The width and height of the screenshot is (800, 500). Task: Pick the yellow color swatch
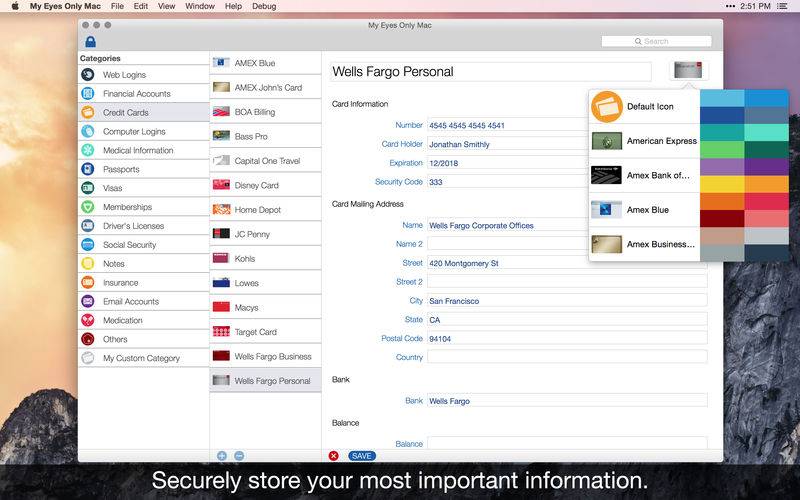722,184
